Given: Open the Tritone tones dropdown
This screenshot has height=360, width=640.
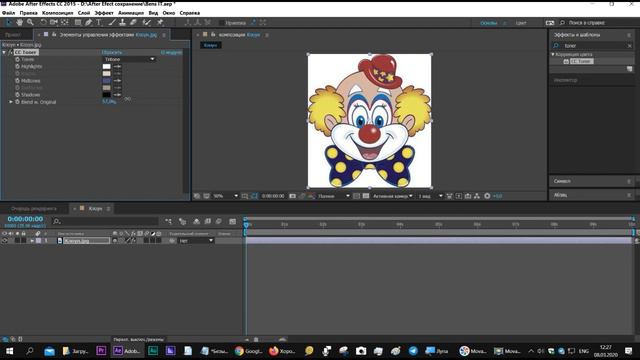Looking at the screenshot, I should click(x=129, y=59).
